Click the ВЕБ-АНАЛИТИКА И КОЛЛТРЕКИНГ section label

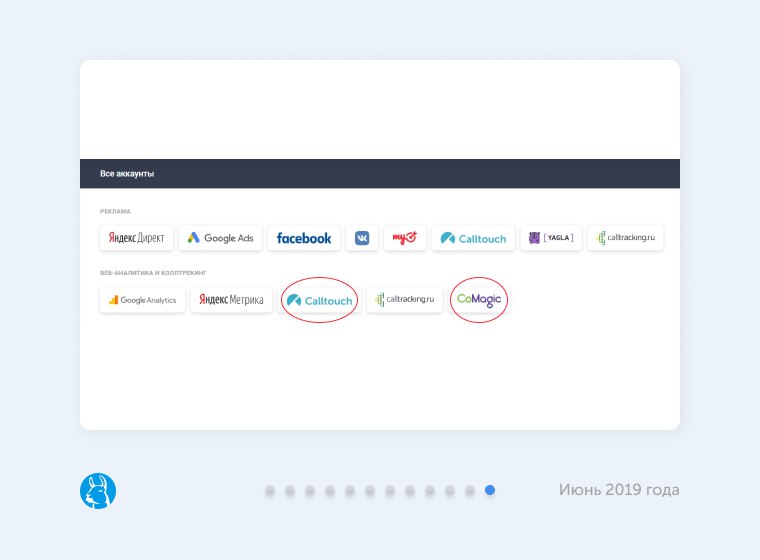[153, 273]
